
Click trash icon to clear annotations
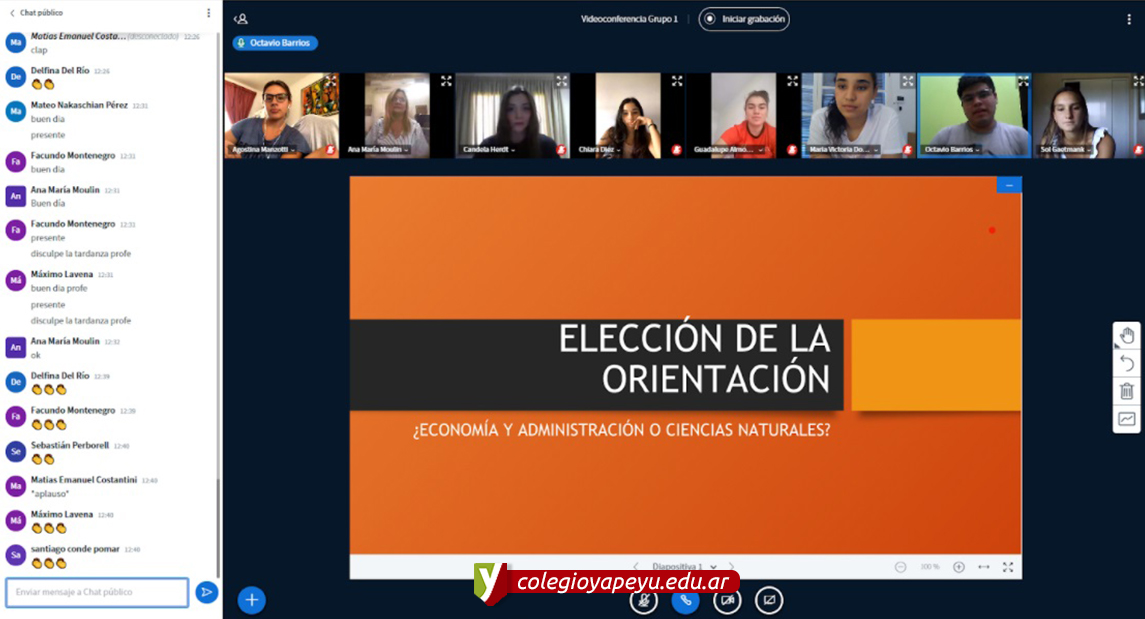click(1127, 391)
